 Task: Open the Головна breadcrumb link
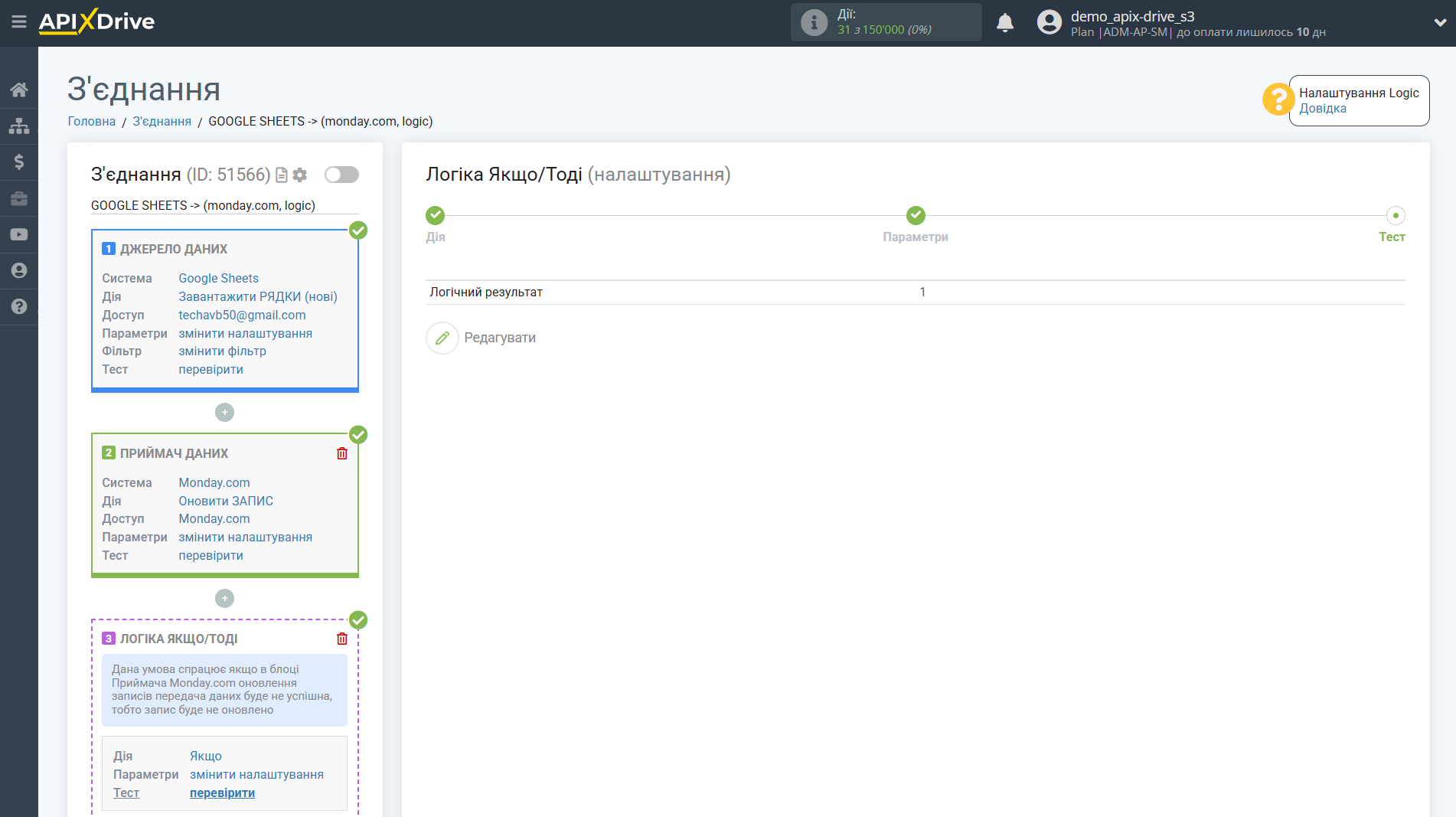tap(92, 121)
